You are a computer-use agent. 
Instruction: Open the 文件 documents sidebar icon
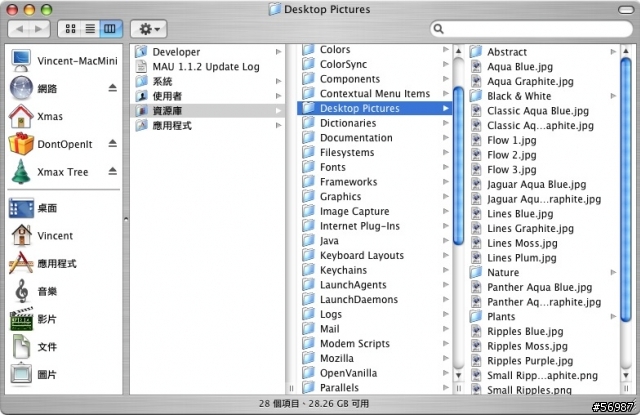pos(21,347)
